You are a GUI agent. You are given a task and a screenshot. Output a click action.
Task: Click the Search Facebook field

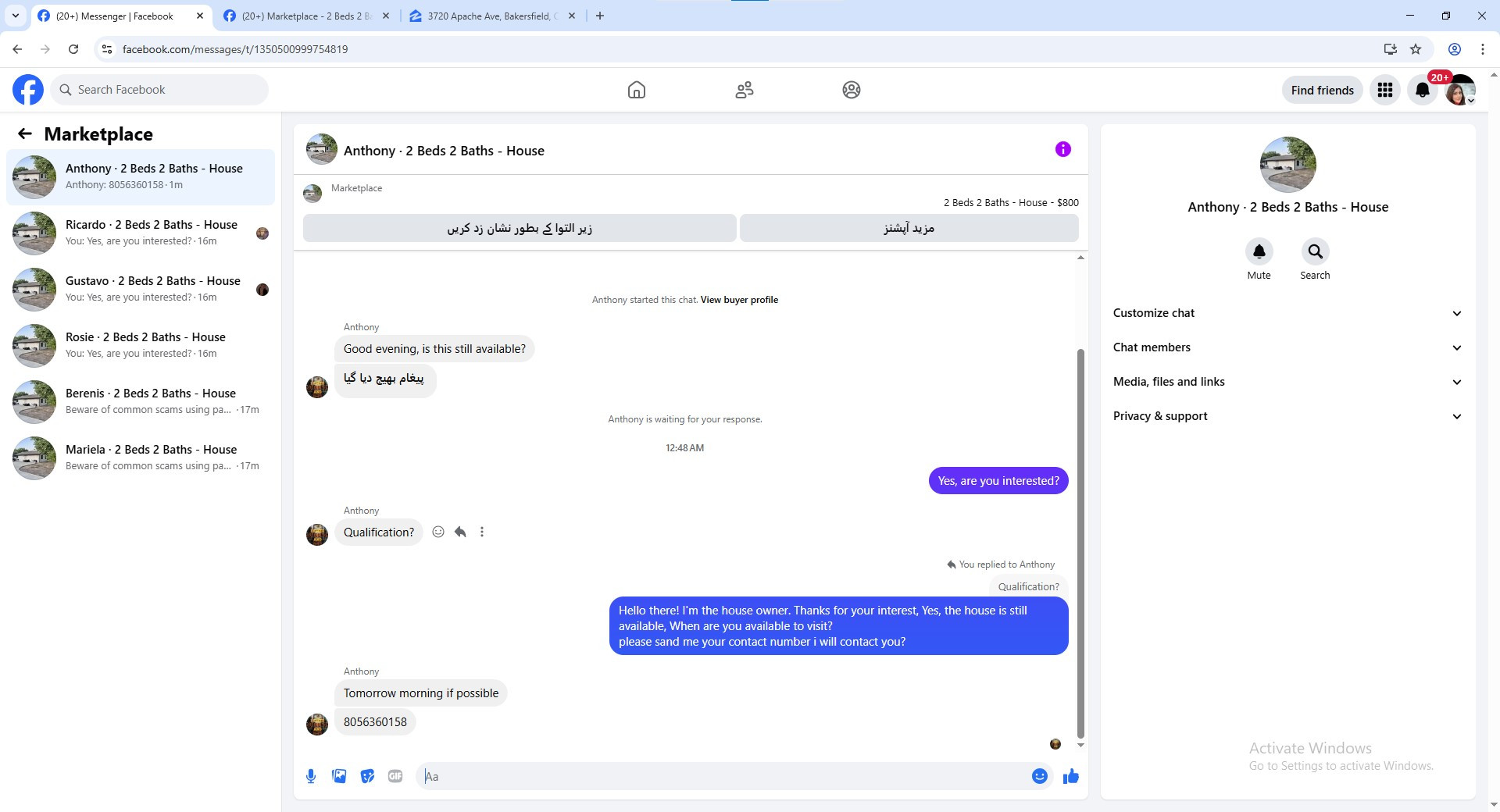pos(160,90)
